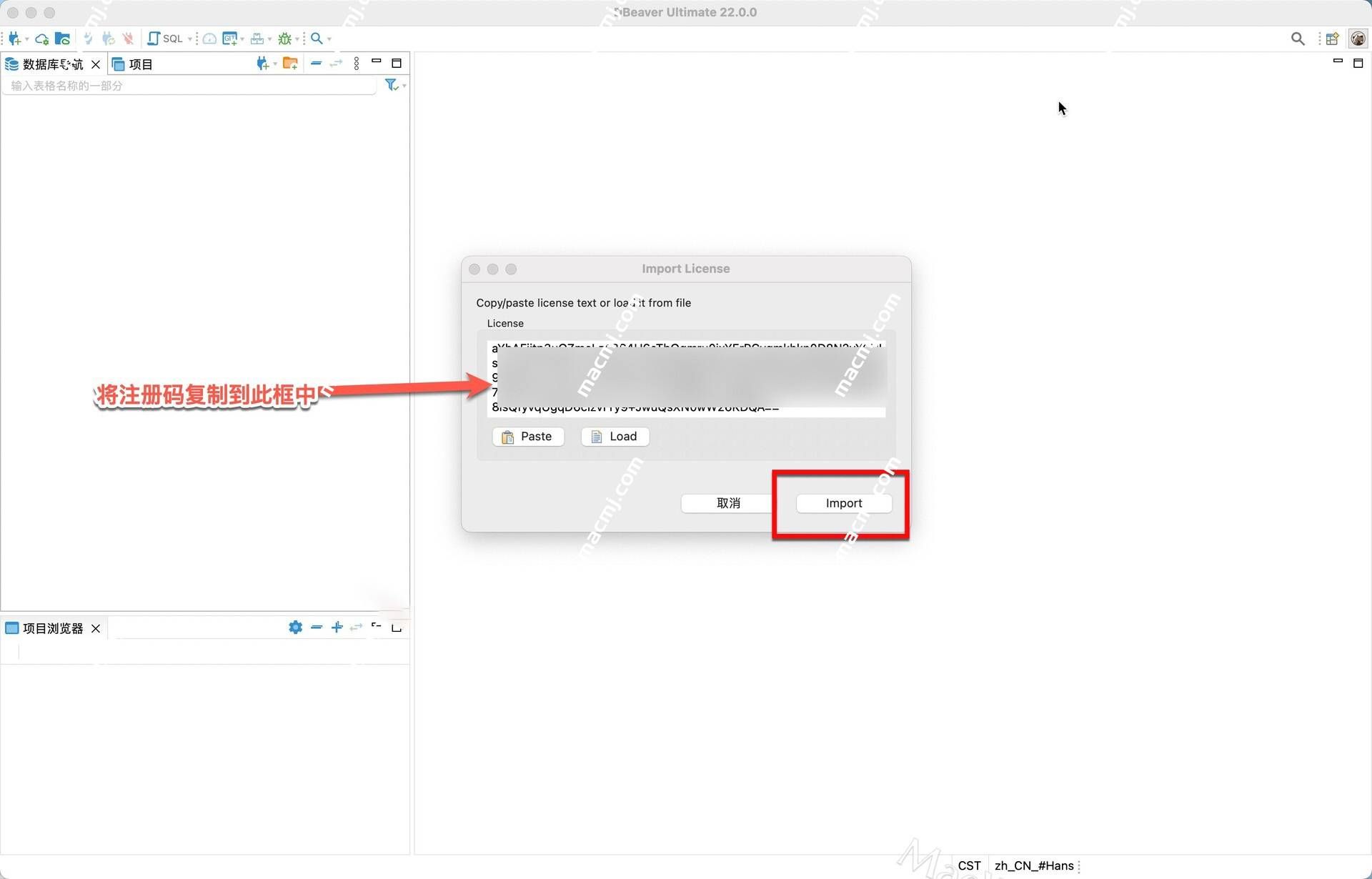Close the 项目浏览器 tab
Screen dimensions: 1372x879
pos(96,628)
